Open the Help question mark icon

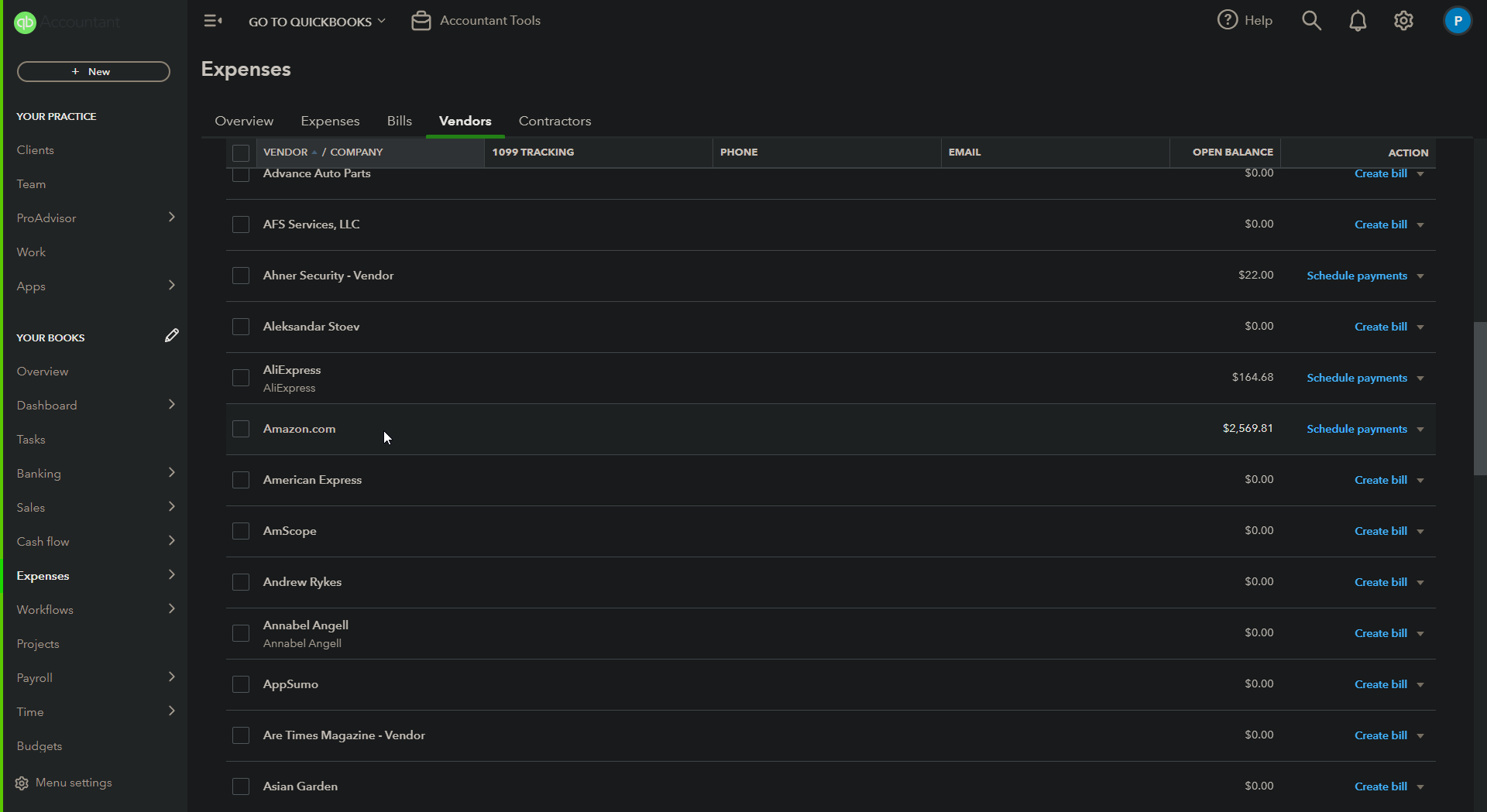[x=1228, y=20]
